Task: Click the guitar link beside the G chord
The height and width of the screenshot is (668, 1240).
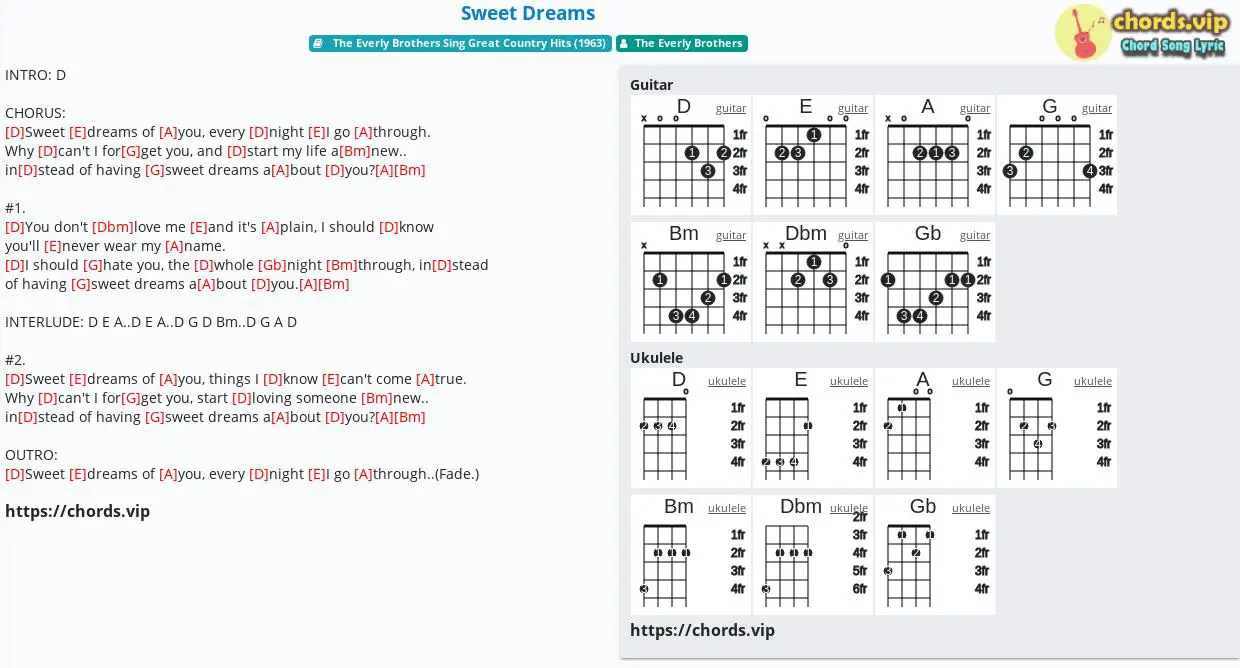Action: click(x=1097, y=108)
